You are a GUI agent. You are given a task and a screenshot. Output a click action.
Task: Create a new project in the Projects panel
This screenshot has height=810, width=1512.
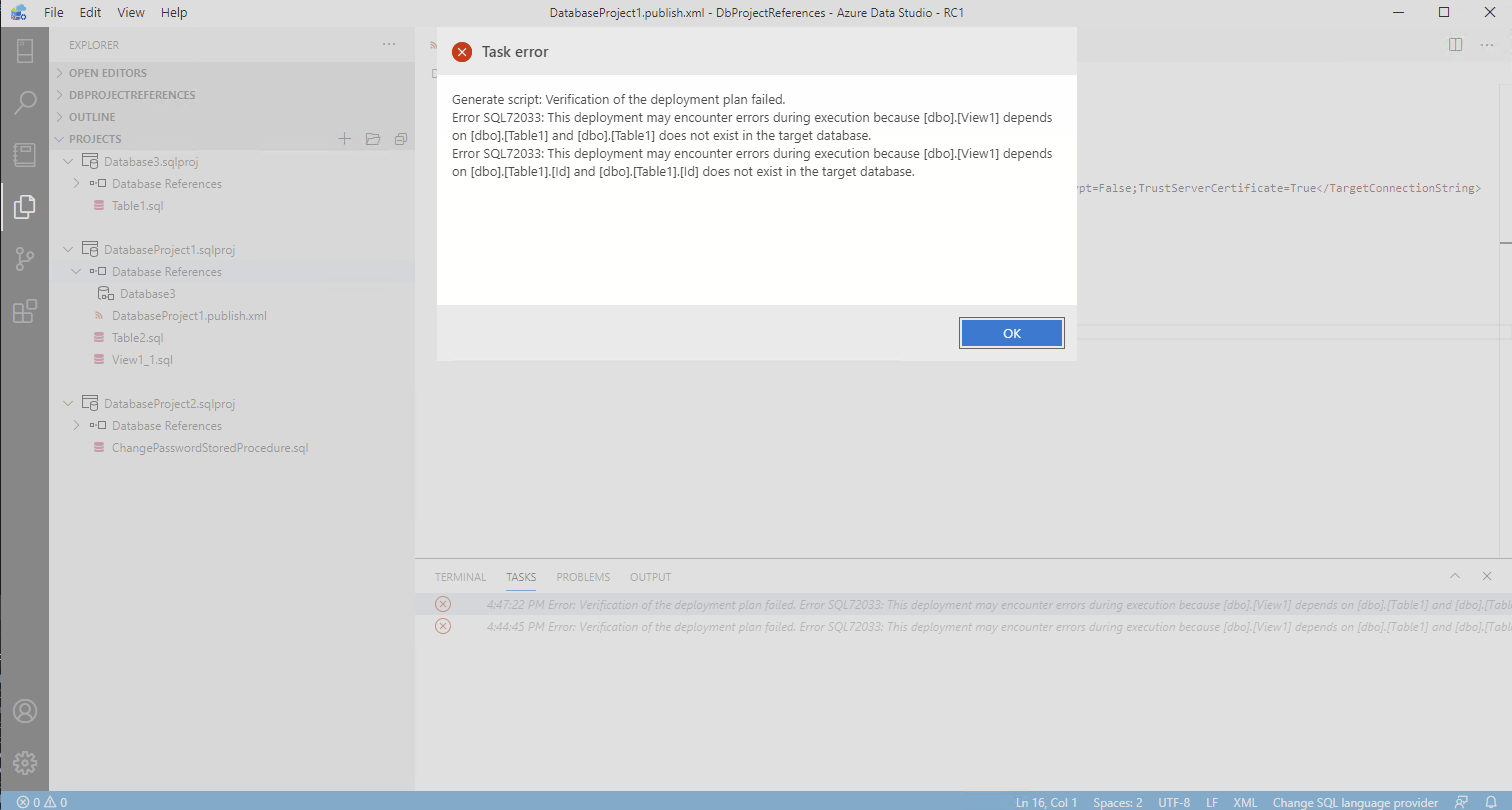click(x=345, y=139)
